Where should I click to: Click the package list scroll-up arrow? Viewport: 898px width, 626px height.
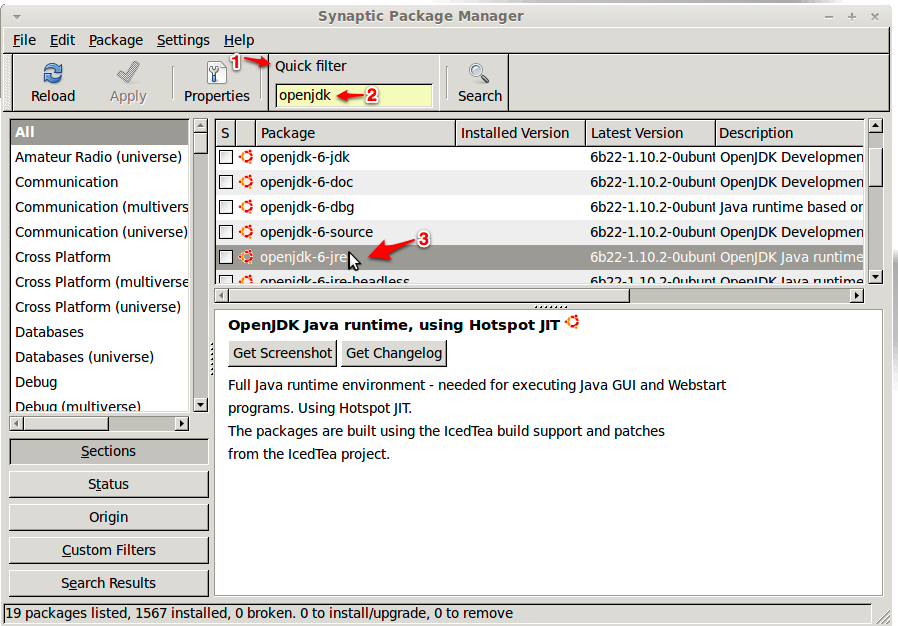pyautogui.click(x=875, y=125)
